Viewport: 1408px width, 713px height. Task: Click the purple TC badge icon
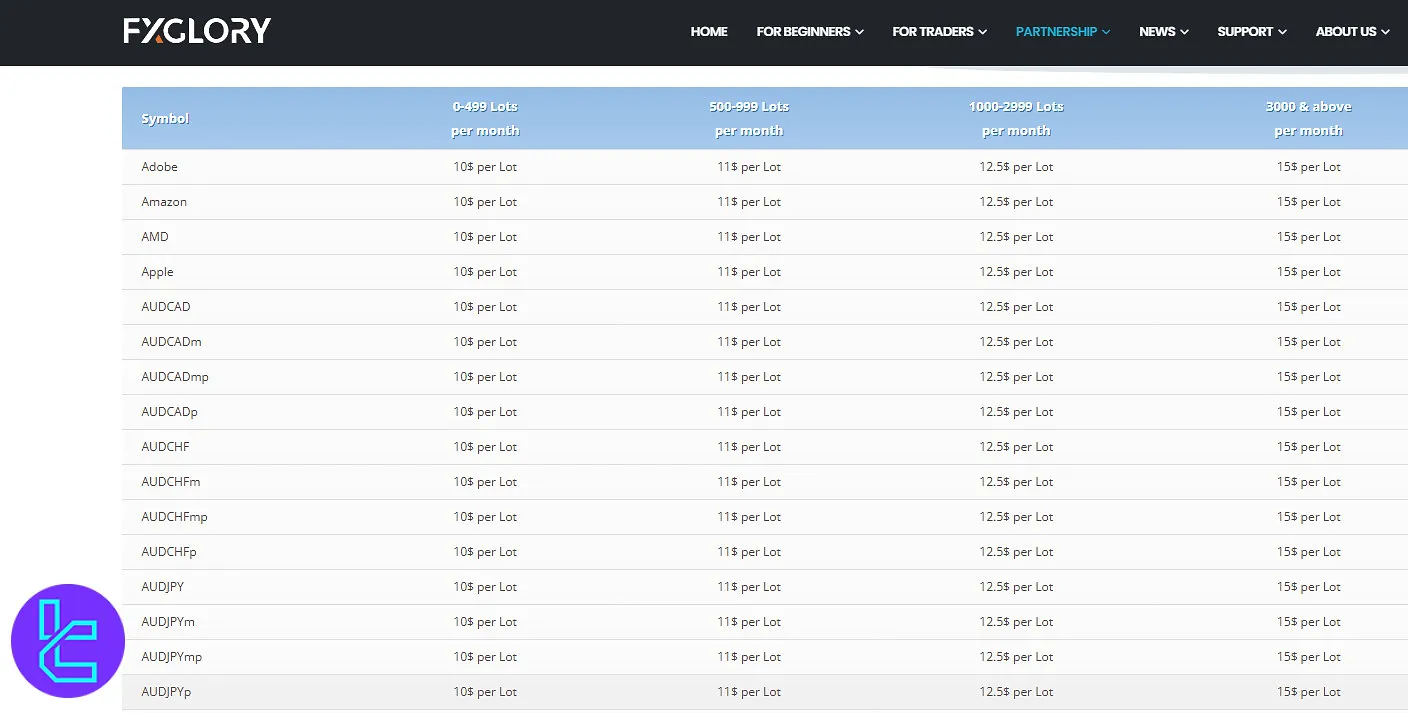pos(68,640)
